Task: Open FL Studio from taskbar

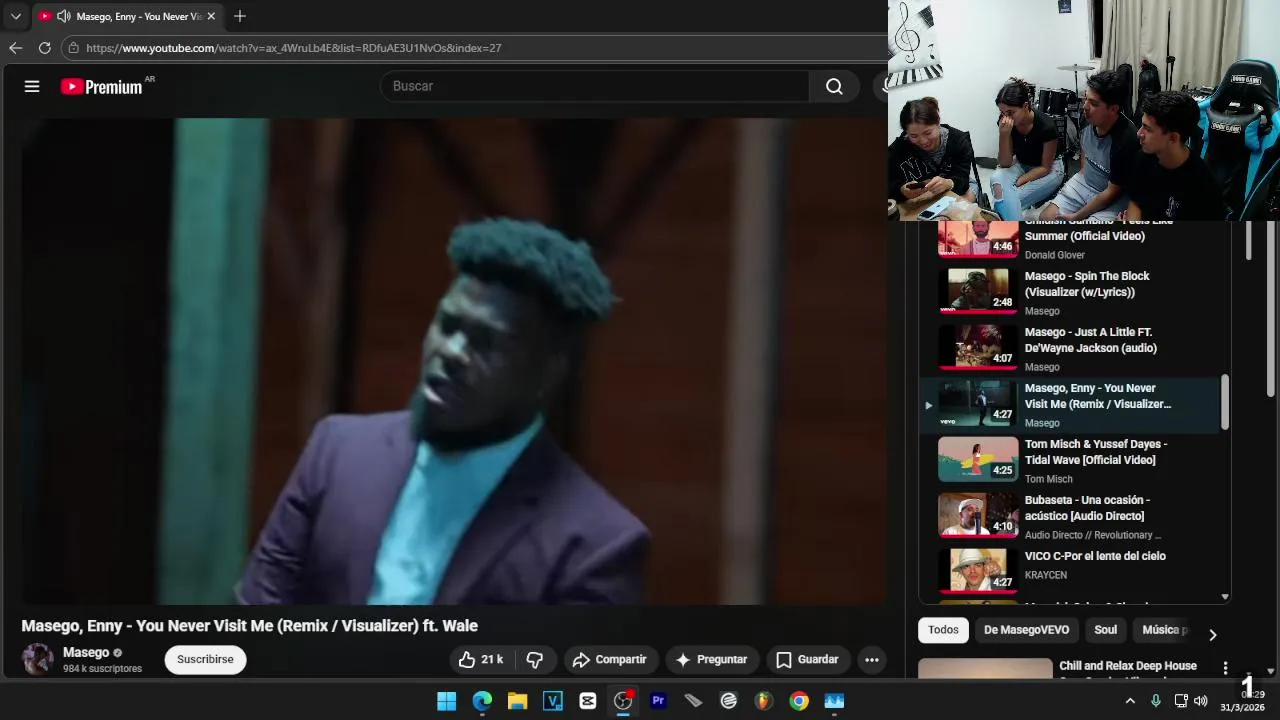Action: 764,701
